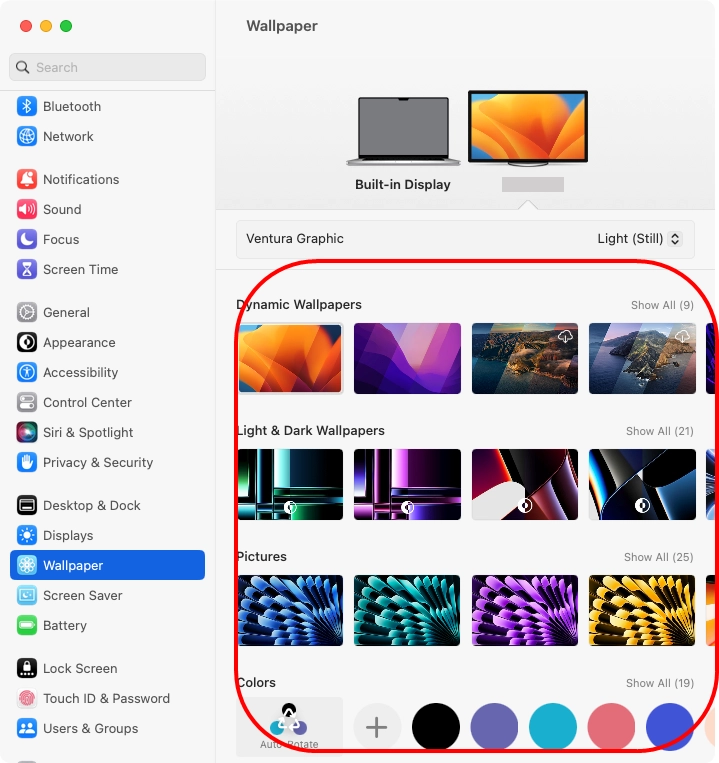Open the Notifications sidebar label
This screenshot has width=719, height=763.
(x=81, y=179)
